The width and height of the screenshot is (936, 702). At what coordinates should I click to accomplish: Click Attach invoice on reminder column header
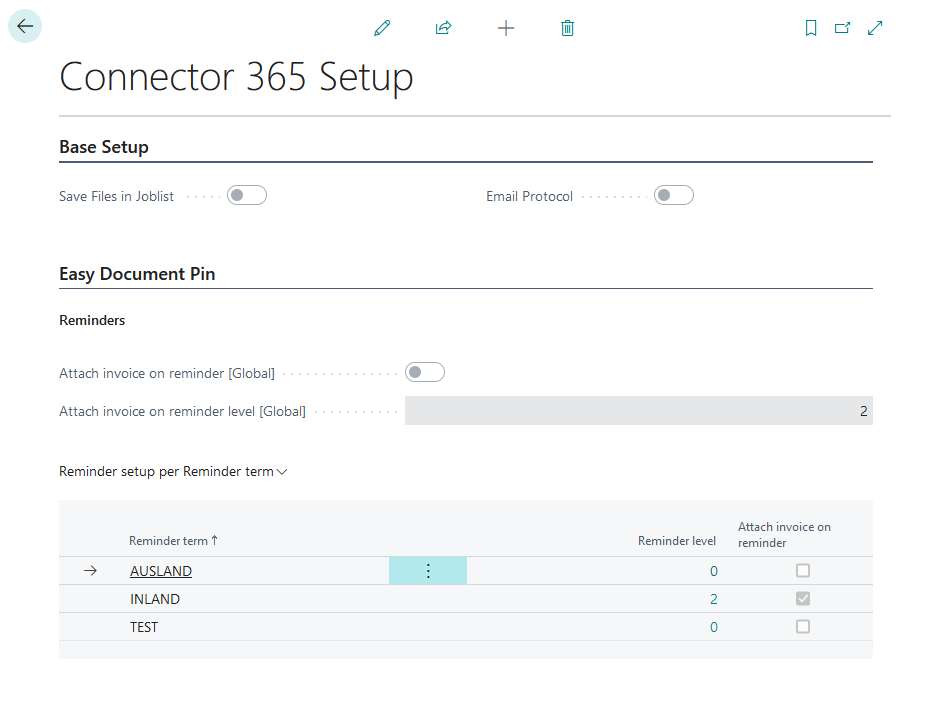[x=784, y=535]
